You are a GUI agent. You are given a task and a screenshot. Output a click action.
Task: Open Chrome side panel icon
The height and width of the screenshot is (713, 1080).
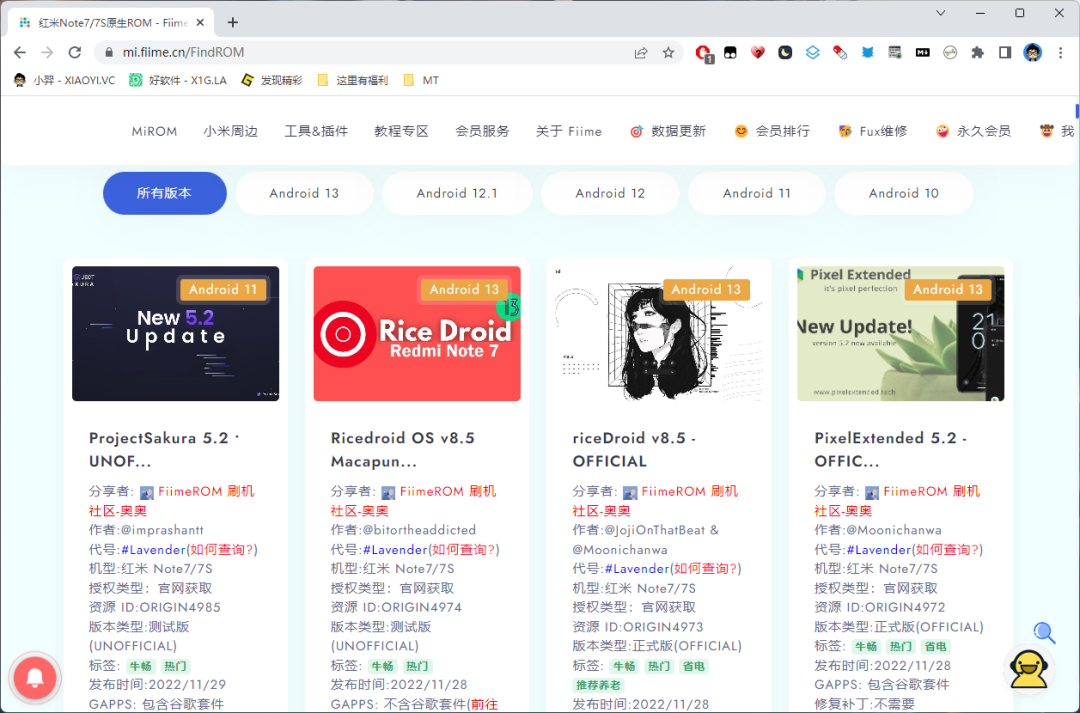coord(1005,53)
